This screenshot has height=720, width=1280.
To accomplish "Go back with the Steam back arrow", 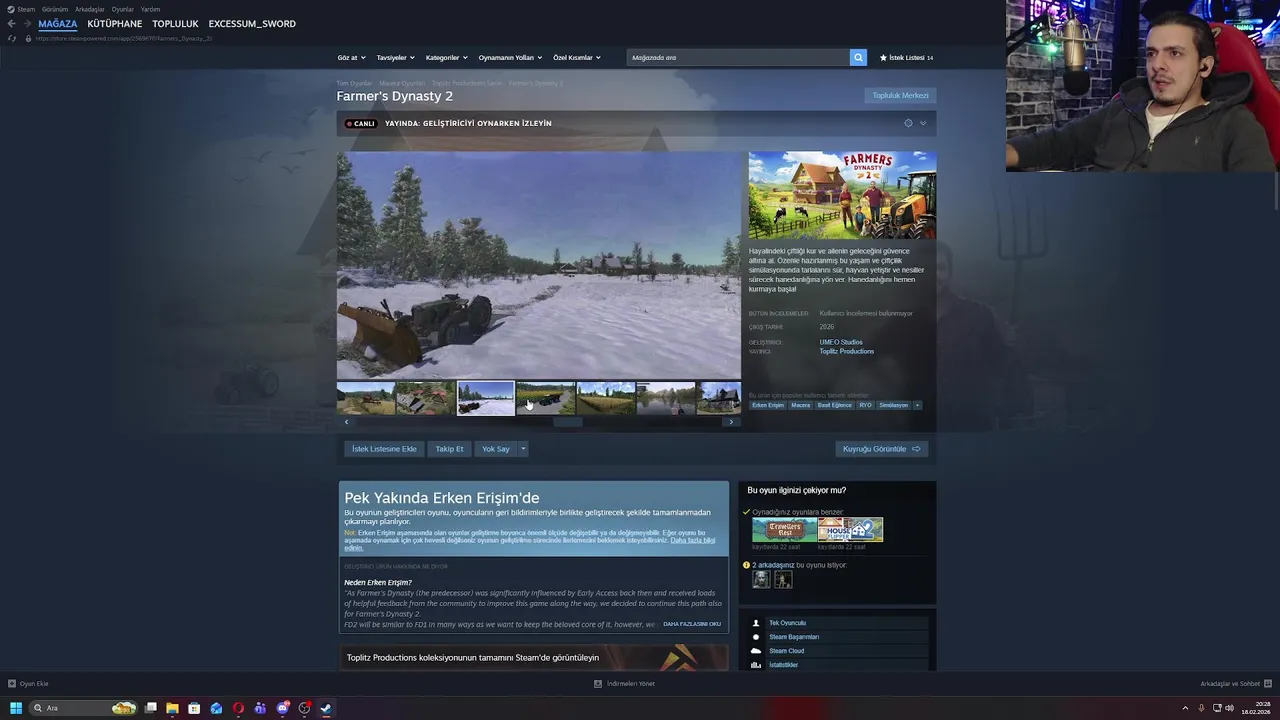I will (11, 23).
